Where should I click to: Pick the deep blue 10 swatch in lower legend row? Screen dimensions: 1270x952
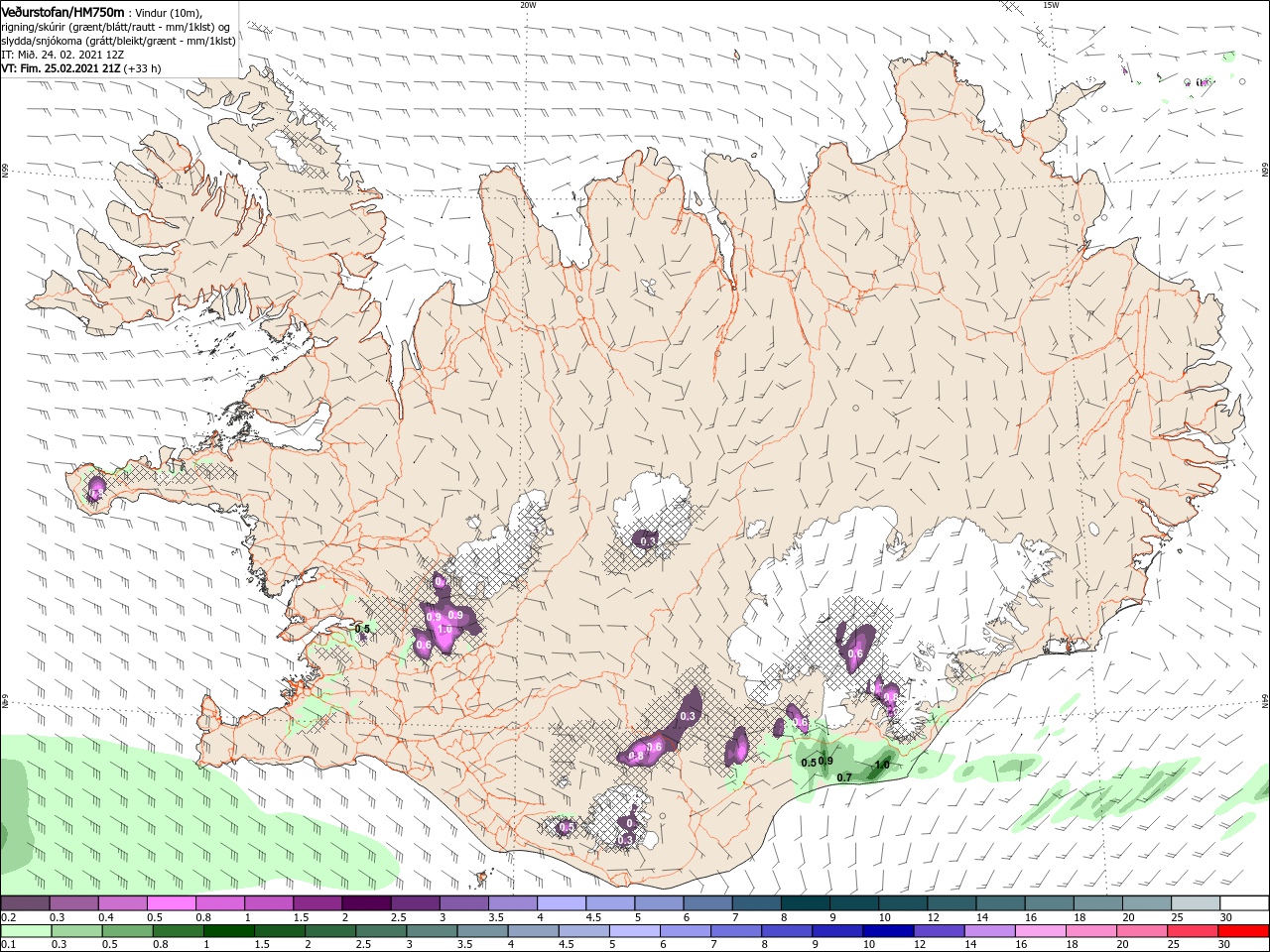click(889, 931)
